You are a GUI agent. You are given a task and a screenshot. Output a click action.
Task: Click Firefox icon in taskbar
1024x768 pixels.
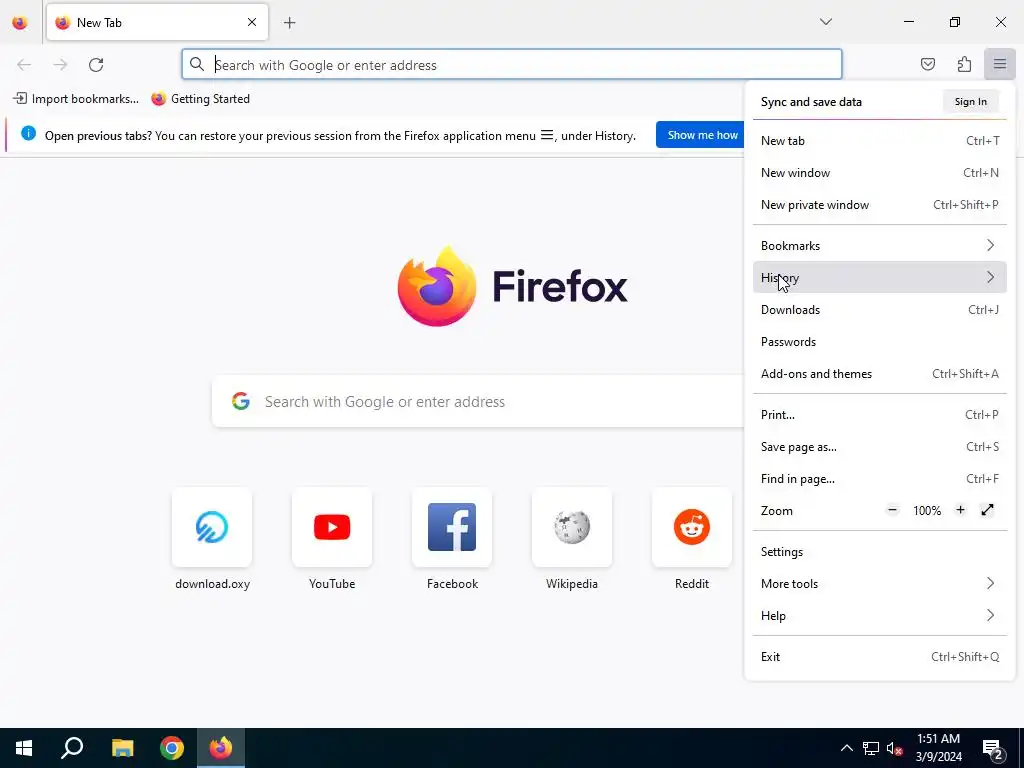coord(221,748)
